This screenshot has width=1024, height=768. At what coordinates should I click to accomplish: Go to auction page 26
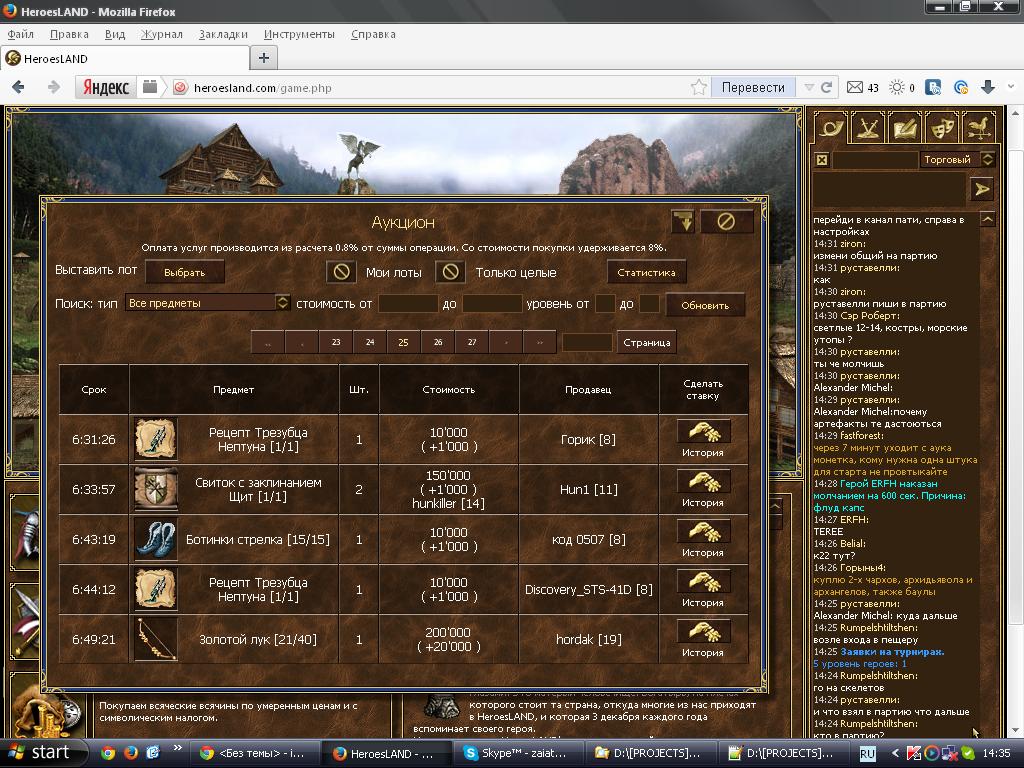coord(438,342)
